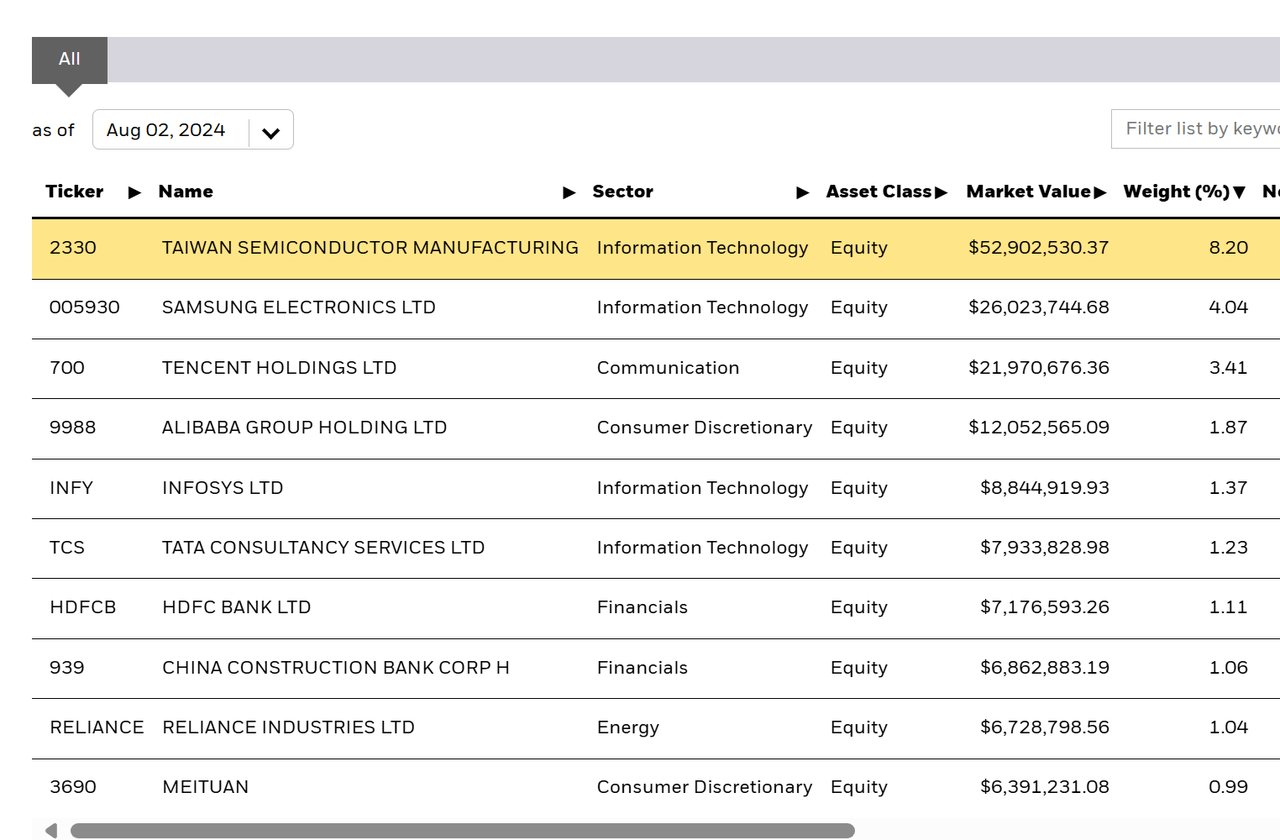This screenshot has width=1280, height=840.
Task: Select INFOSYS LTD name
Action: [x=222, y=487]
